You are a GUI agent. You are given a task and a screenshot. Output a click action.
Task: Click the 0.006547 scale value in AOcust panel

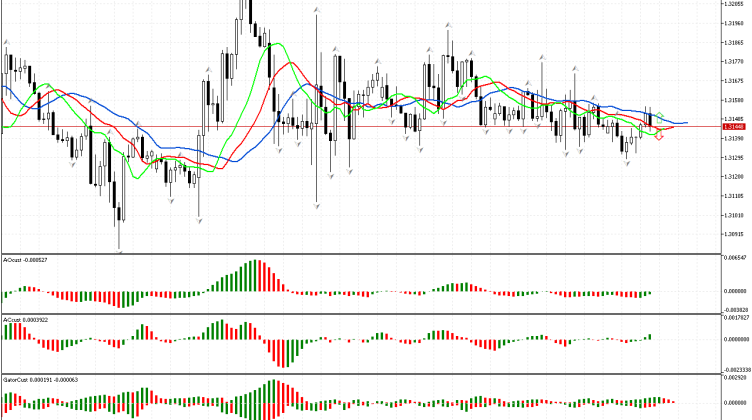pyautogui.click(x=737, y=258)
